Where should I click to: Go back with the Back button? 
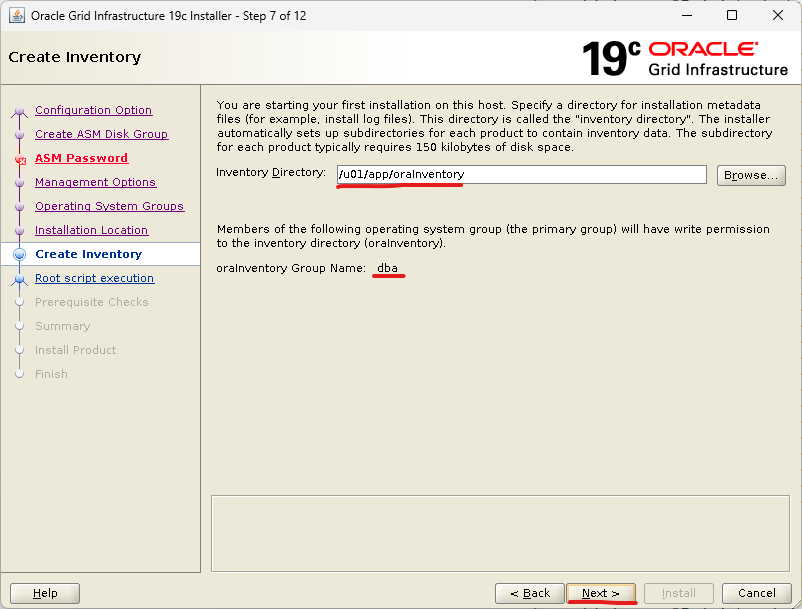(x=530, y=593)
